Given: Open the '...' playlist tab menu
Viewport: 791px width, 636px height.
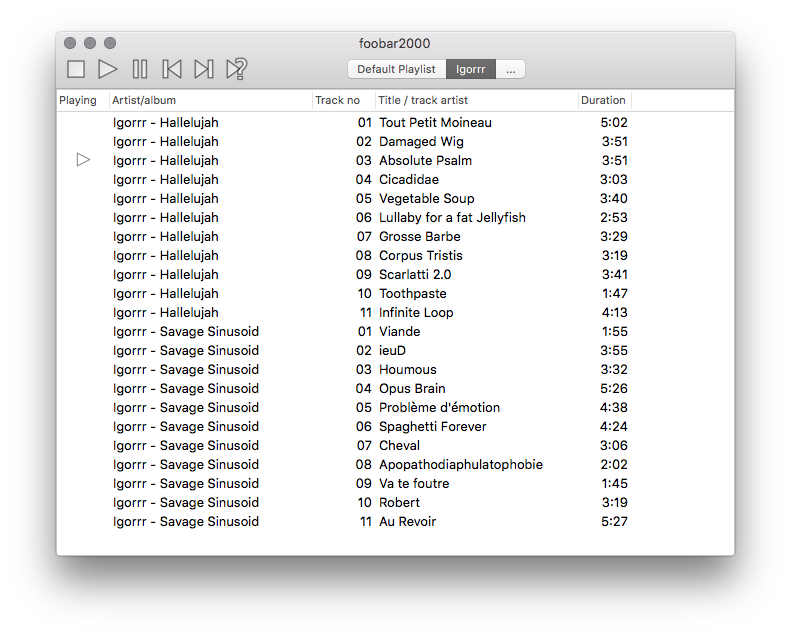Looking at the screenshot, I should 511,69.
